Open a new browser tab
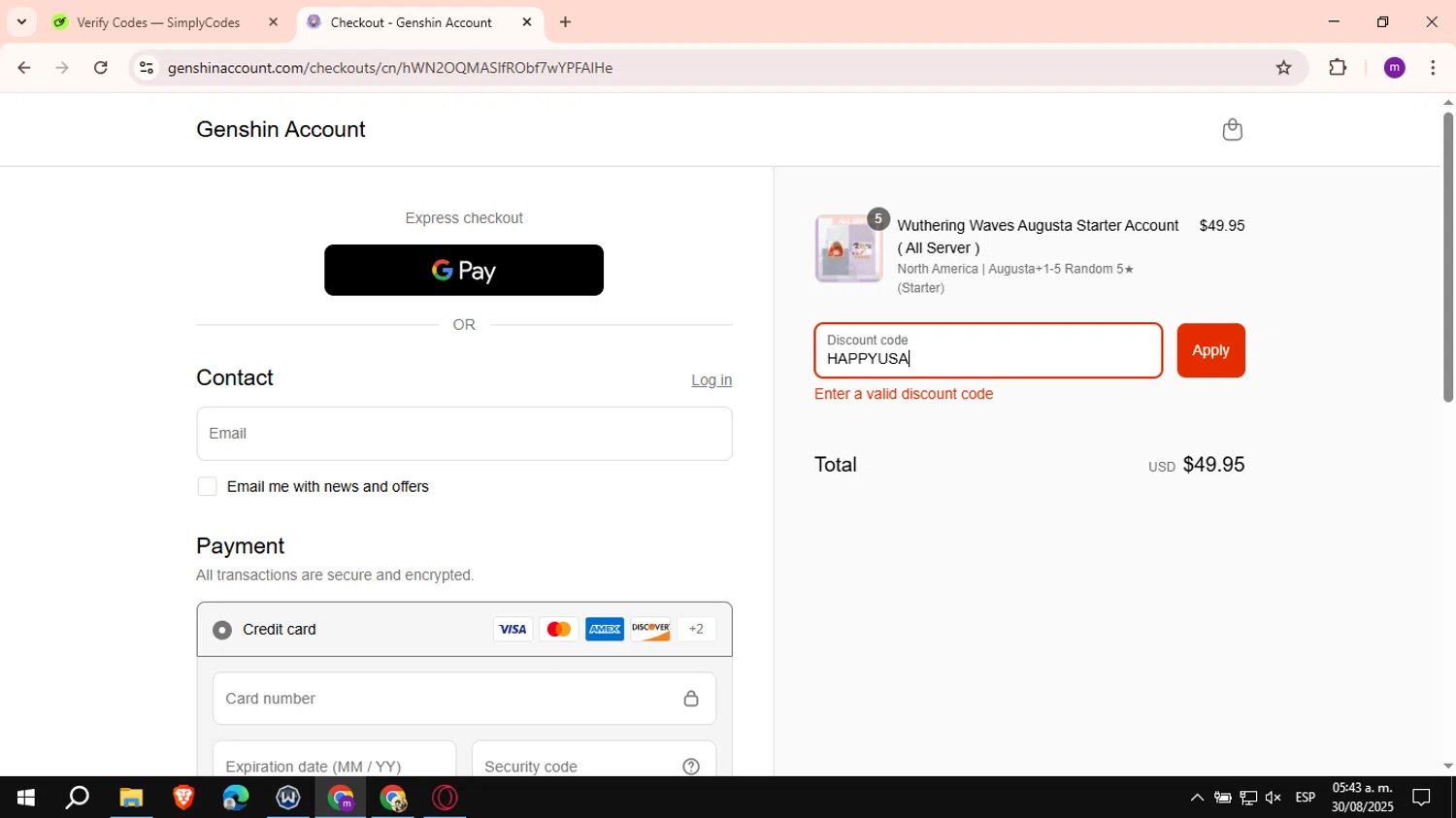Image resolution: width=1456 pixels, height=818 pixels. pos(565,22)
